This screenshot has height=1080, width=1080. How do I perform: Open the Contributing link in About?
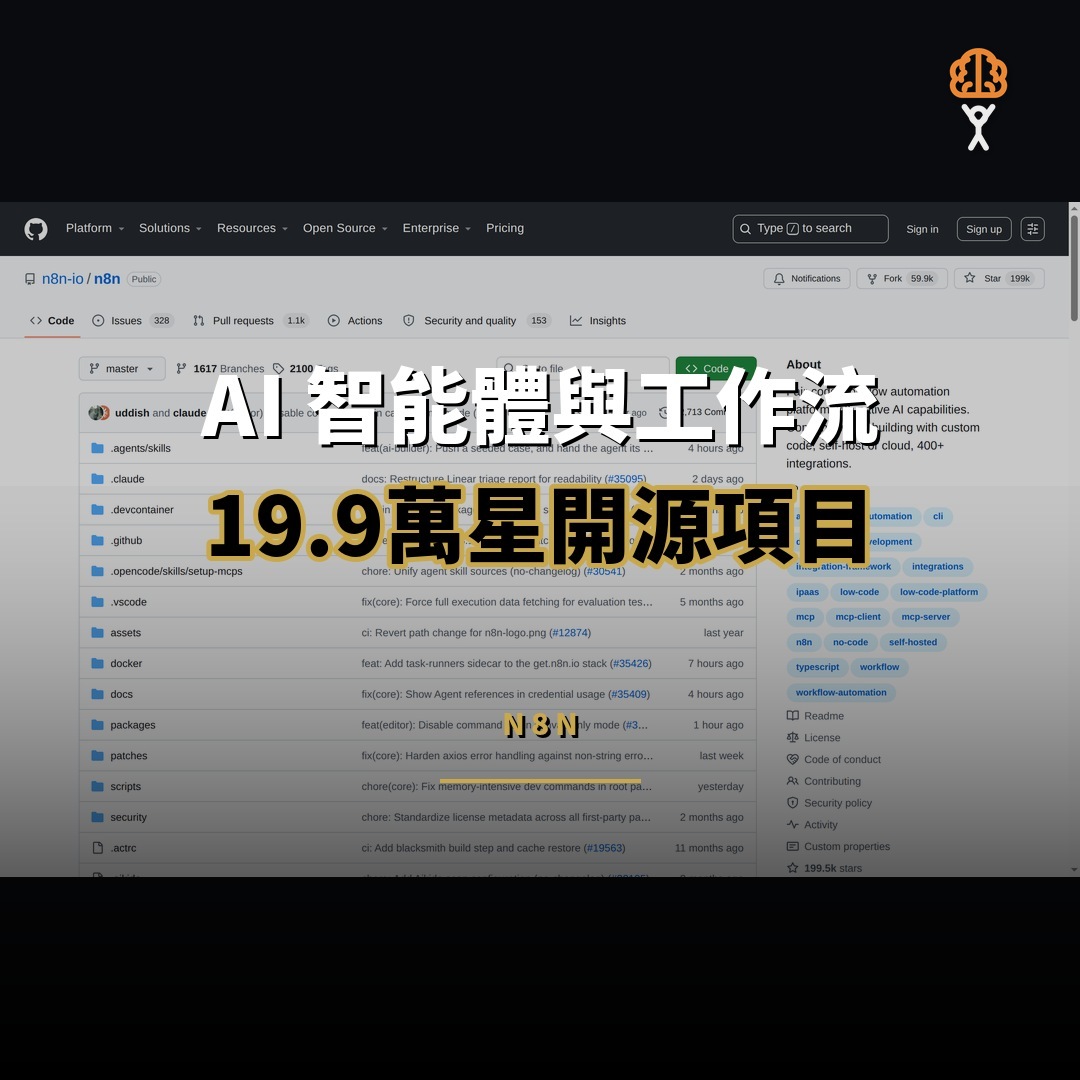[824, 782]
